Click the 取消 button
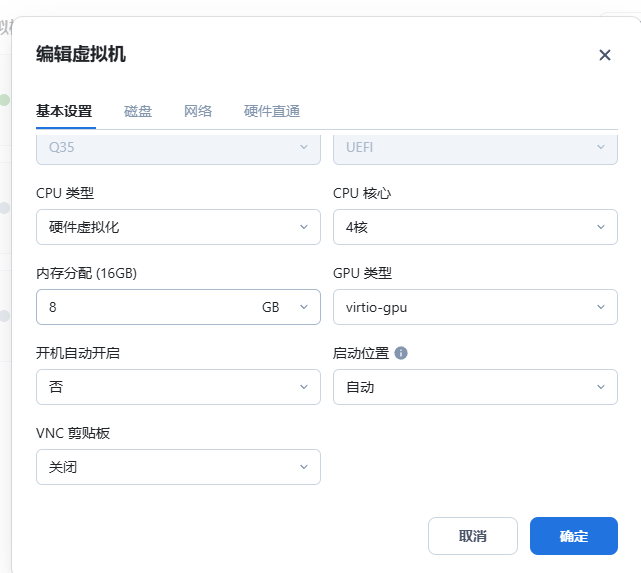Screen dimensions: 641x573 (x=473, y=536)
